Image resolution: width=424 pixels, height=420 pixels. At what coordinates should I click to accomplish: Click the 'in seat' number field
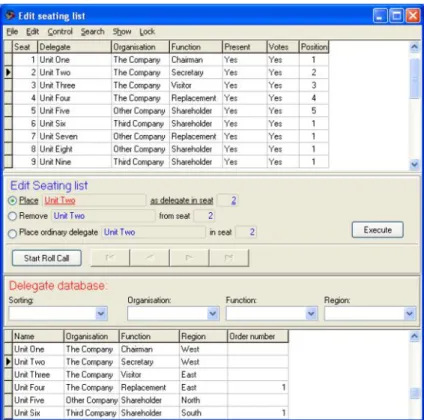click(x=246, y=232)
